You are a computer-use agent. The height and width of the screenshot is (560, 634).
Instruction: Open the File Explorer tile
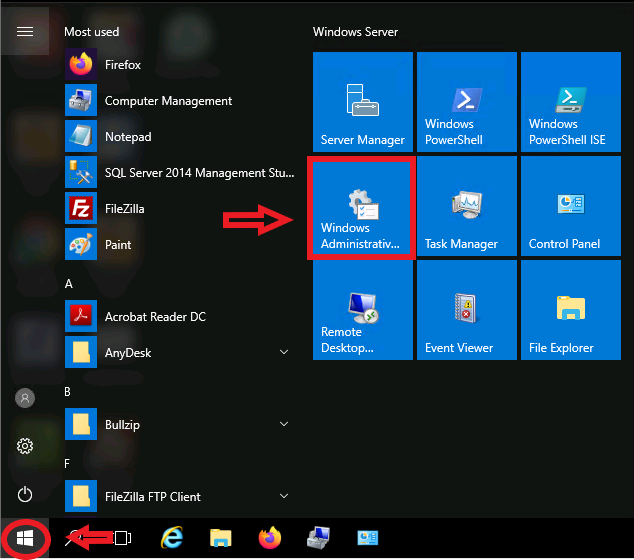pos(571,310)
